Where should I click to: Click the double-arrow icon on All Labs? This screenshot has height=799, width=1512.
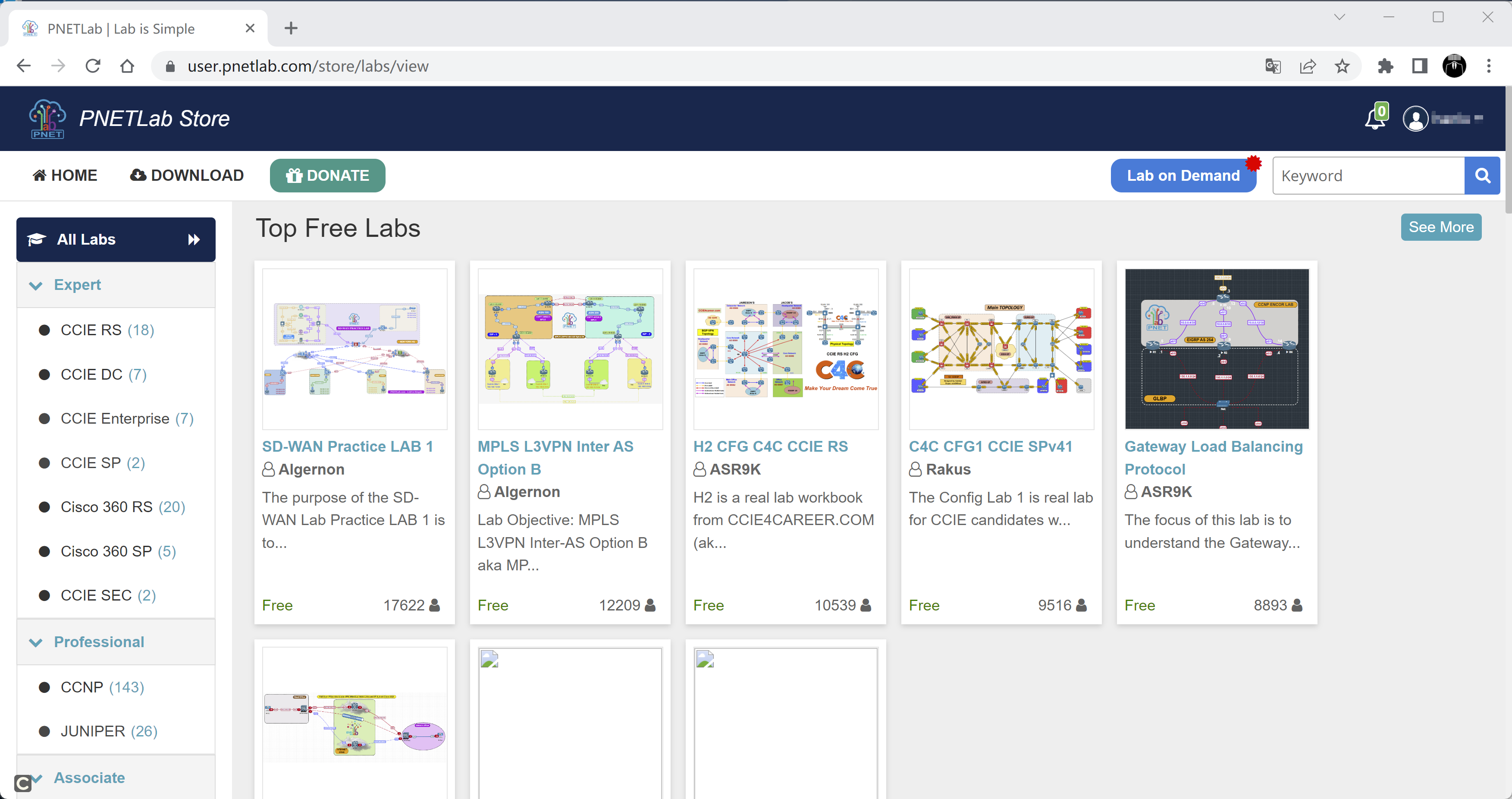(194, 239)
